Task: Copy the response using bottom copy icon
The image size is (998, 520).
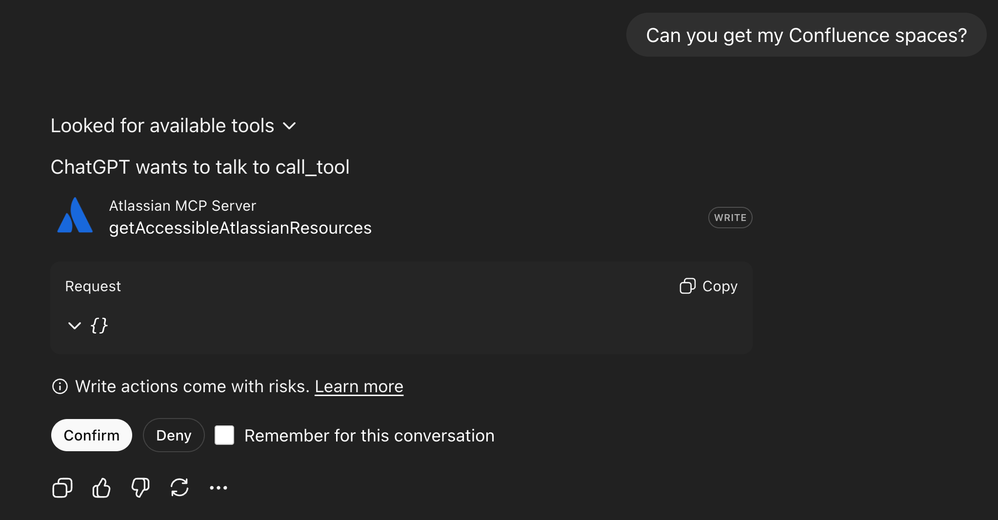Action: tap(62, 487)
